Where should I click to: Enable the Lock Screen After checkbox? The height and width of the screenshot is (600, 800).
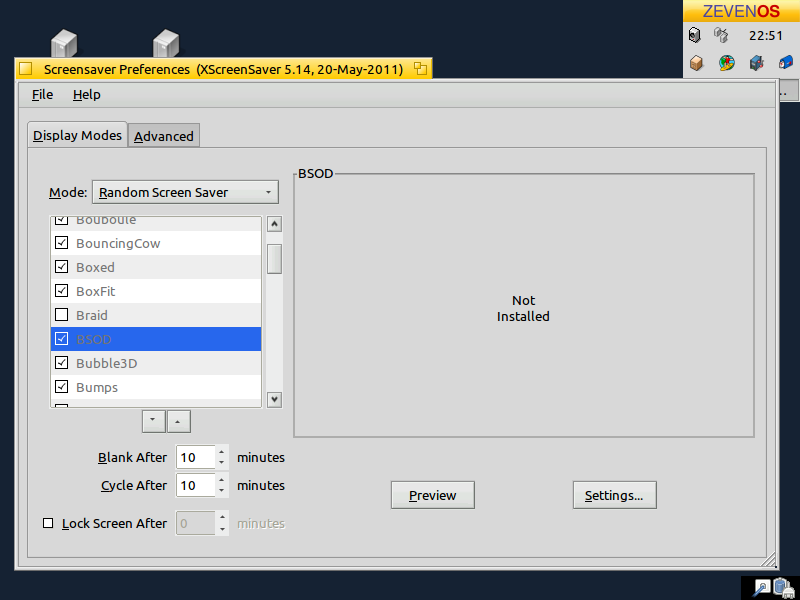[x=48, y=523]
